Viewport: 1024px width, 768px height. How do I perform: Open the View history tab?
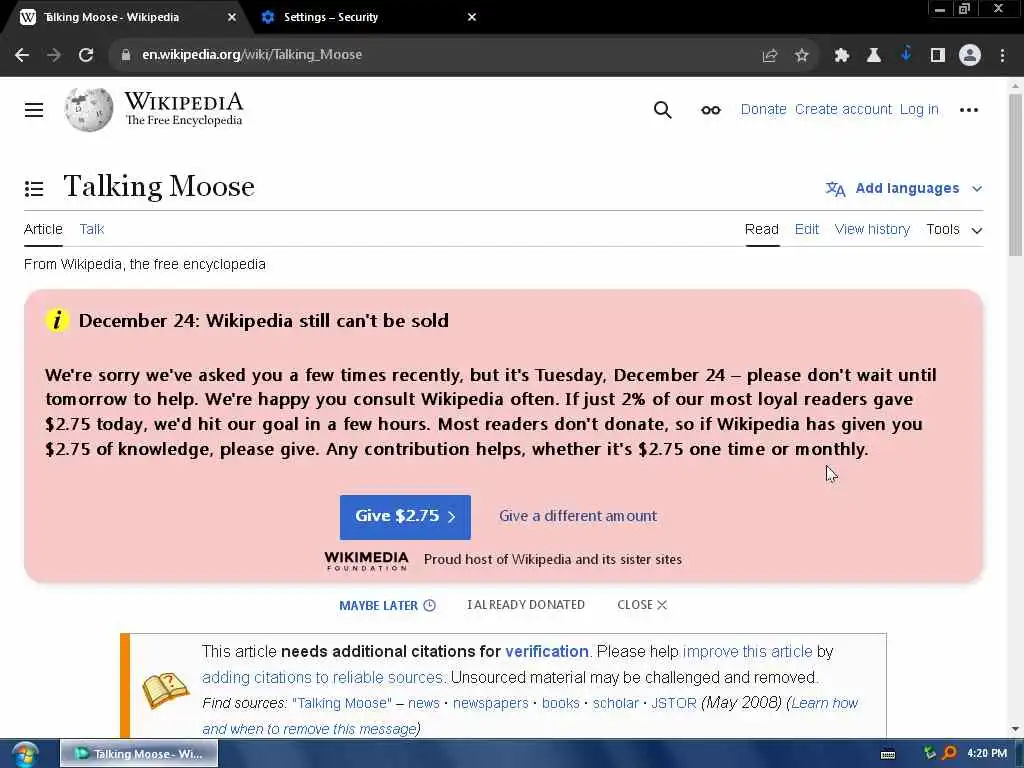click(872, 229)
